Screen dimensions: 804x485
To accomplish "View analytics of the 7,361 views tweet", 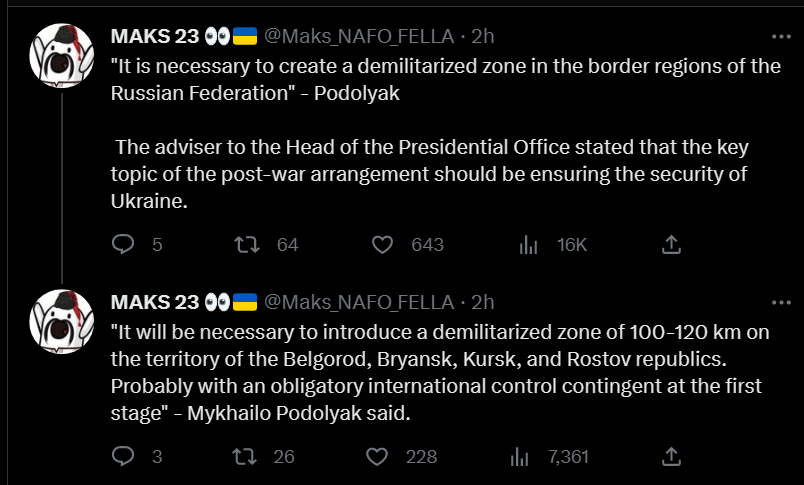I will point(521,456).
